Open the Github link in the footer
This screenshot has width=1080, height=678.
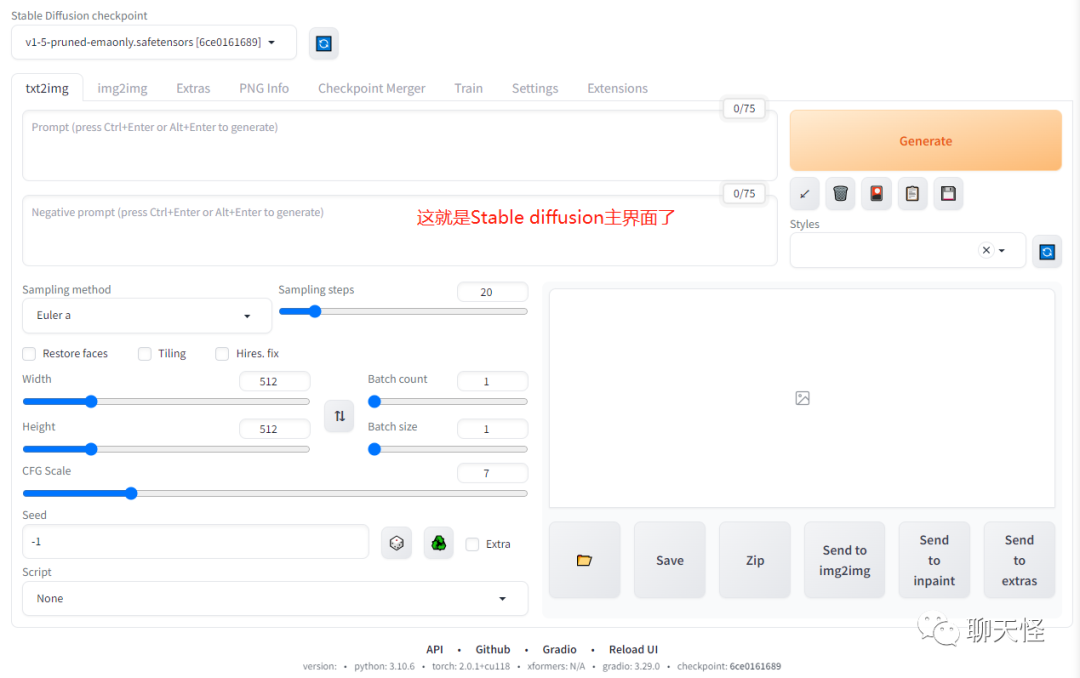click(492, 649)
